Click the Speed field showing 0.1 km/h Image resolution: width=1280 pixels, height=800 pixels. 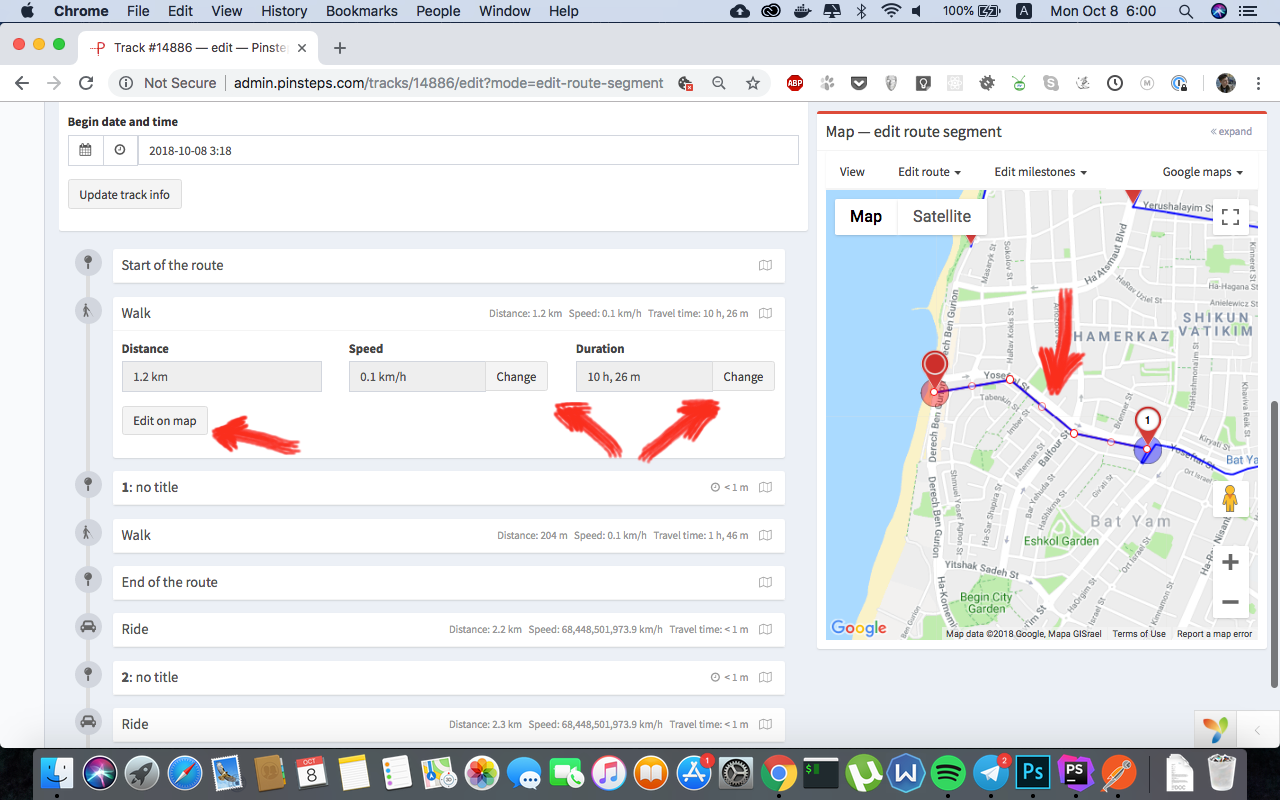click(417, 376)
